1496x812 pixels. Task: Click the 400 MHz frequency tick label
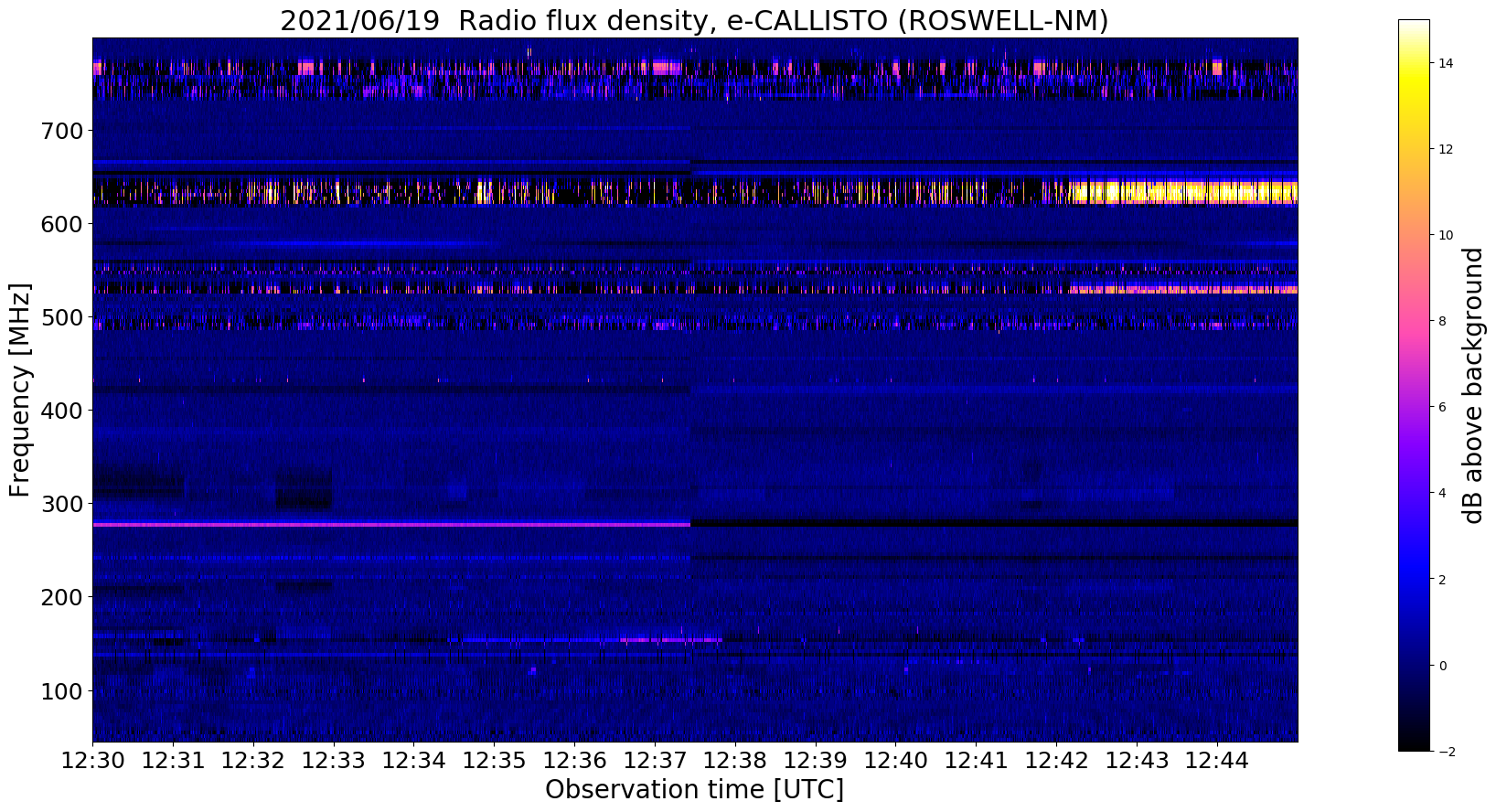coord(63,411)
